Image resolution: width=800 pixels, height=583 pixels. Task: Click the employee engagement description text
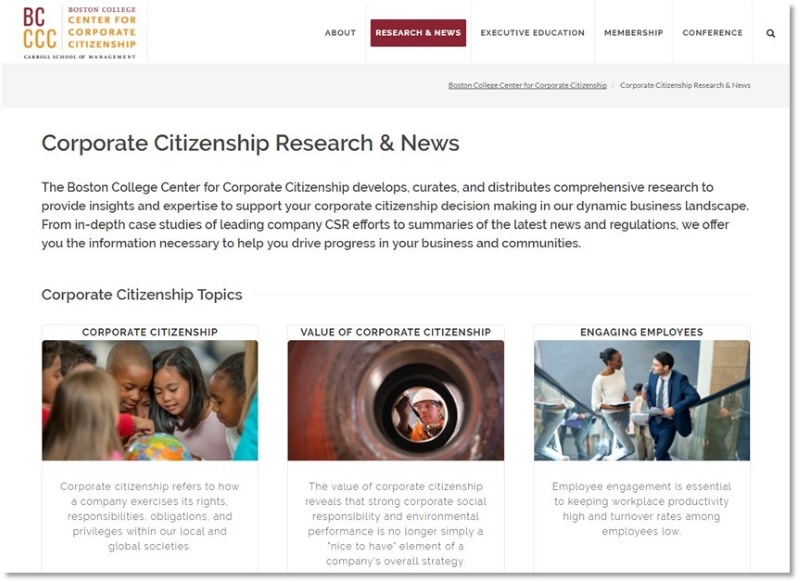pyautogui.click(x=642, y=509)
